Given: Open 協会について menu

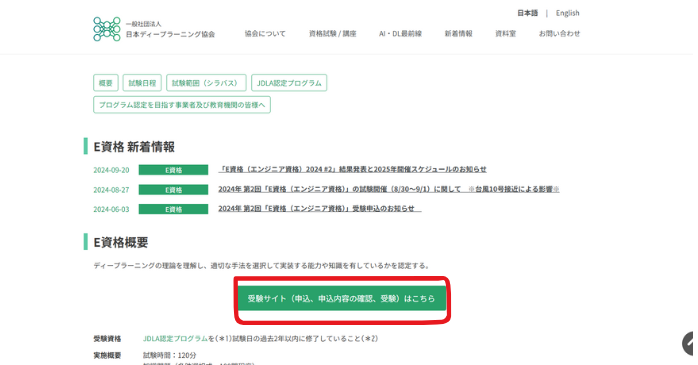Looking at the screenshot, I should click(265, 34).
